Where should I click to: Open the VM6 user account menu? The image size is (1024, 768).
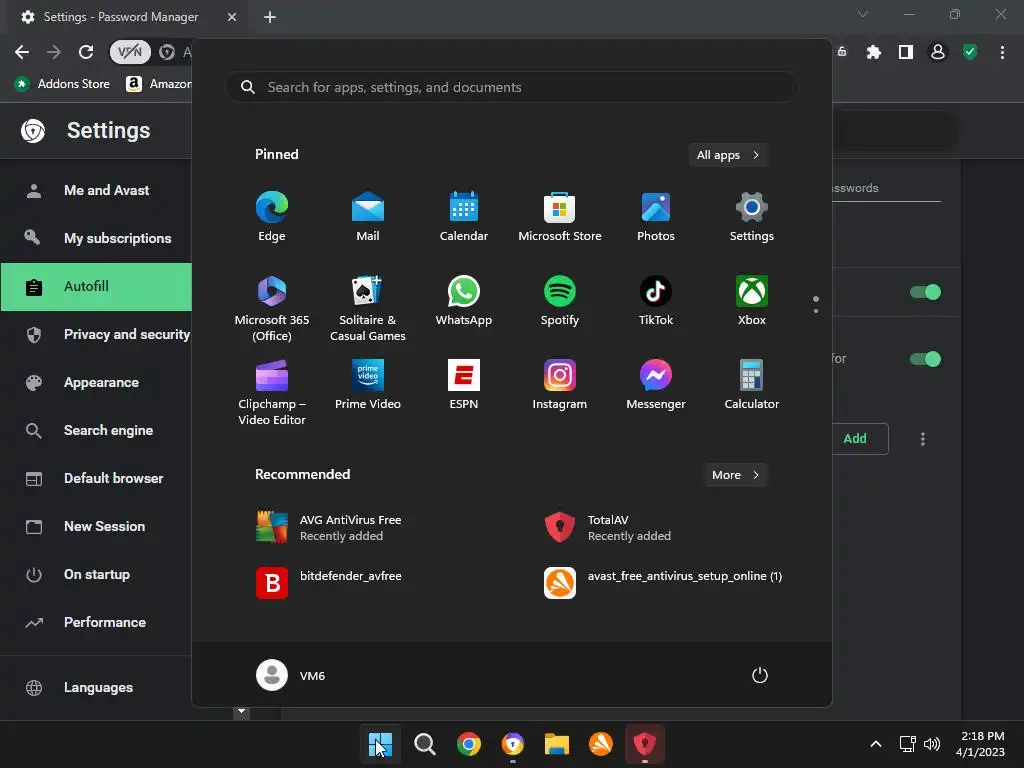tap(291, 675)
